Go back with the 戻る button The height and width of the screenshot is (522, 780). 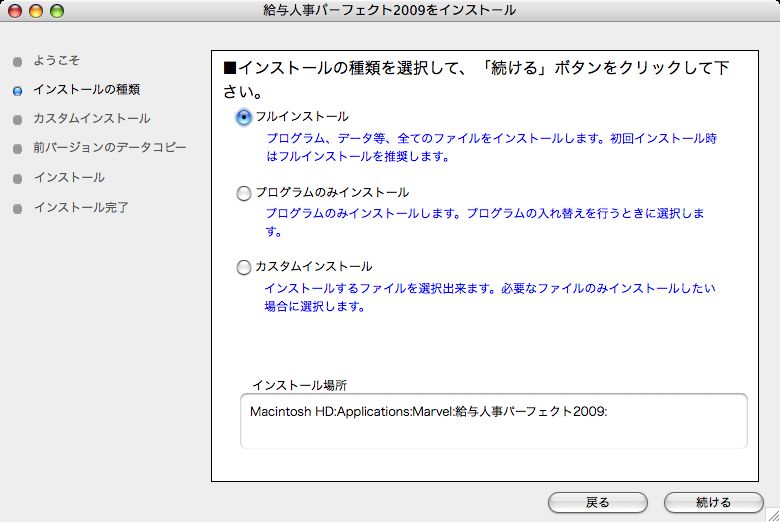[597, 503]
